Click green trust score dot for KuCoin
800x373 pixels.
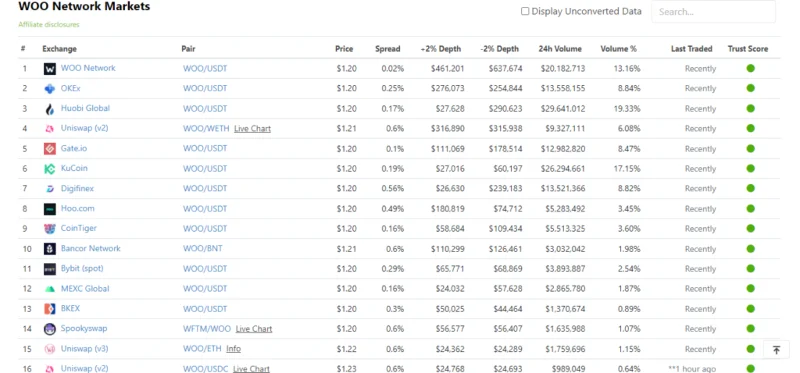(x=750, y=168)
